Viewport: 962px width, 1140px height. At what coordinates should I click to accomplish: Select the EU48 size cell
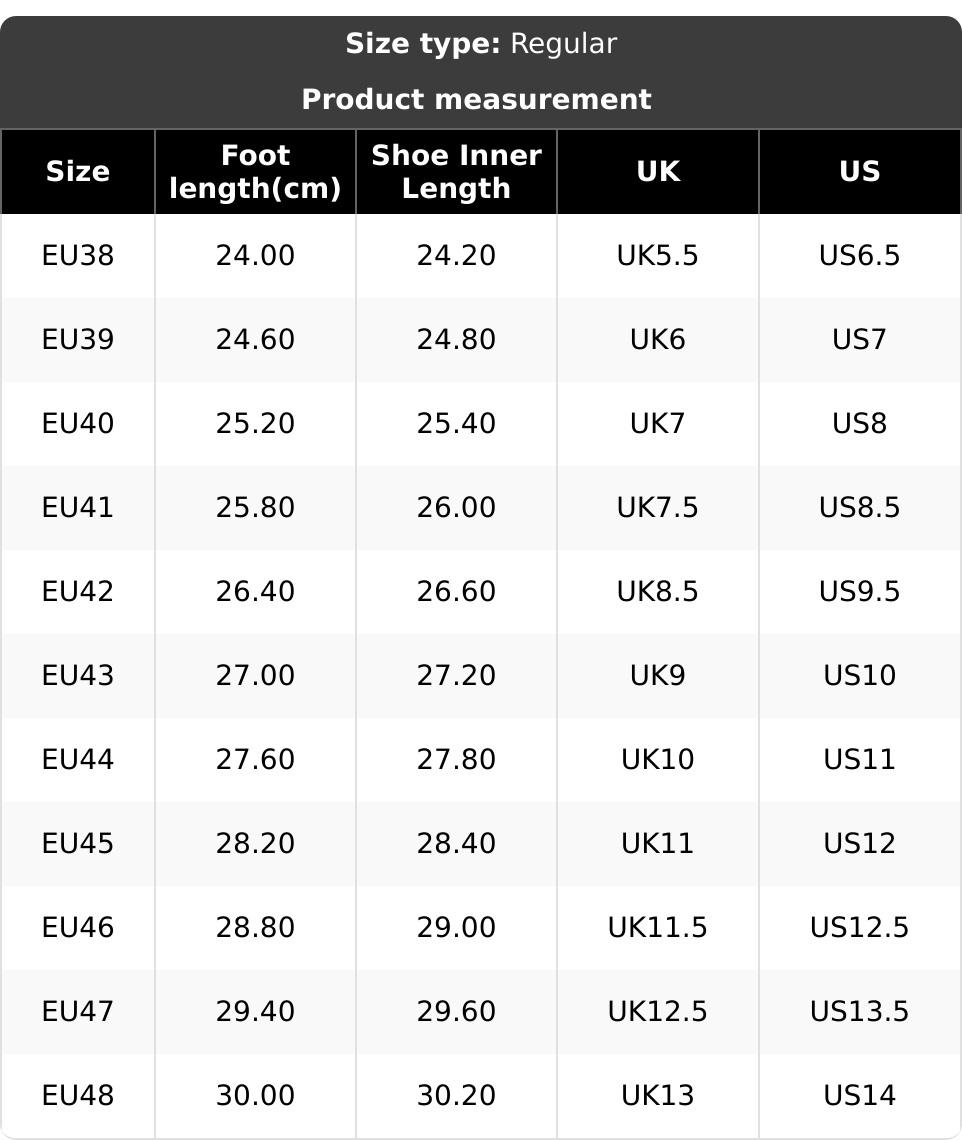(x=78, y=1096)
